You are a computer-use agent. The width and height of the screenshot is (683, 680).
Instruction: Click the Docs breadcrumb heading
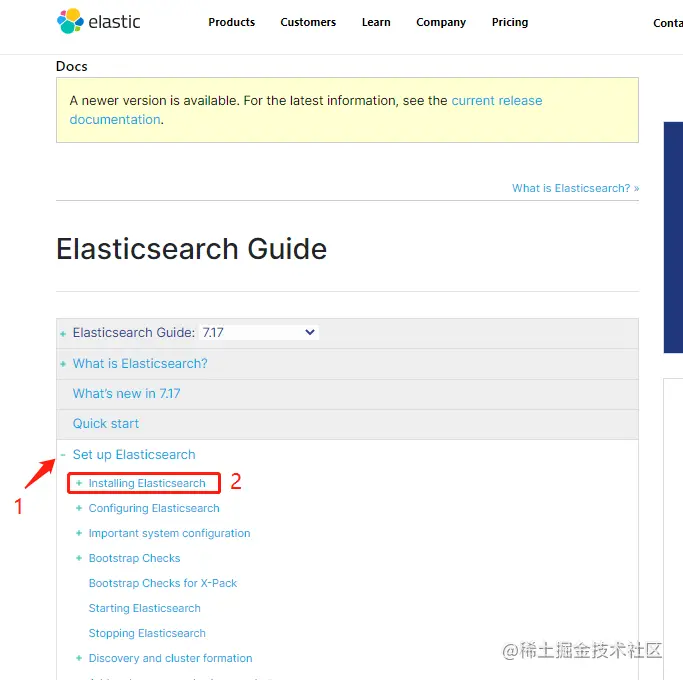click(x=72, y=66)
